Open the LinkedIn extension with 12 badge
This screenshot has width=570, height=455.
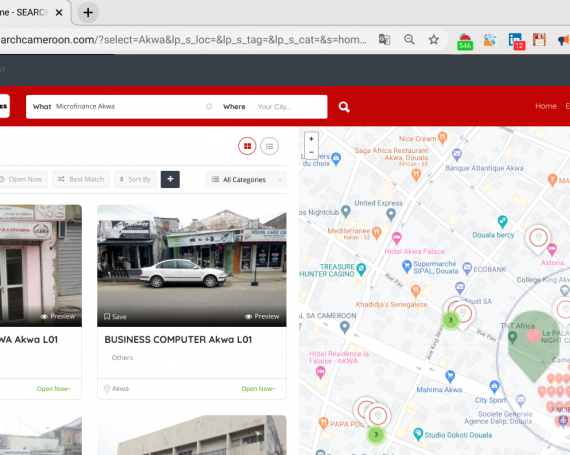coord(517,41)
